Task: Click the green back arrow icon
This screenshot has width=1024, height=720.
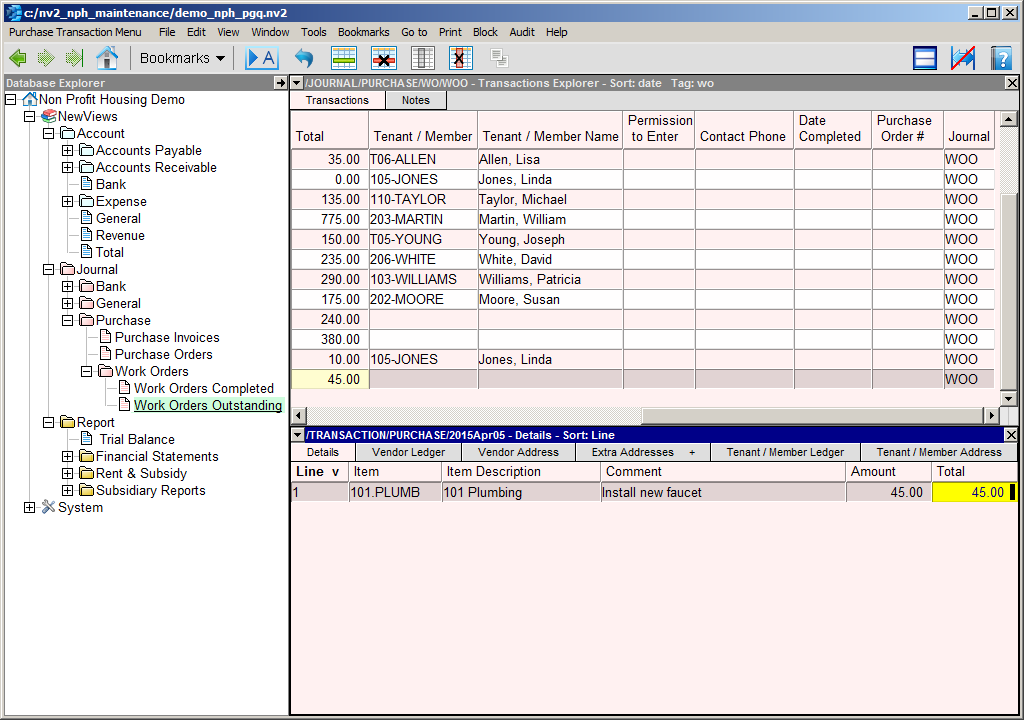Action: tap(17, 58)
